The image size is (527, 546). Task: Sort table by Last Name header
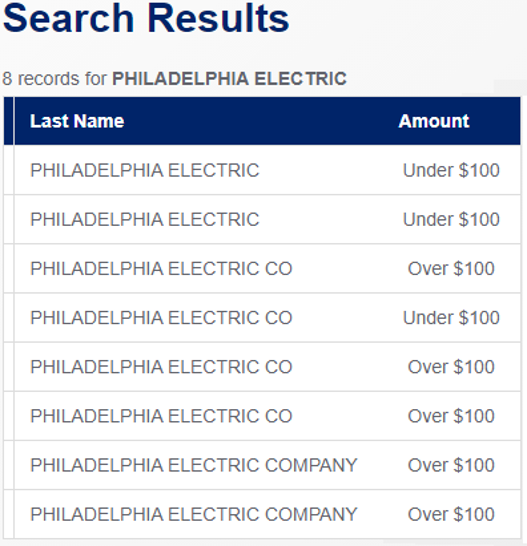click(77, 121)
